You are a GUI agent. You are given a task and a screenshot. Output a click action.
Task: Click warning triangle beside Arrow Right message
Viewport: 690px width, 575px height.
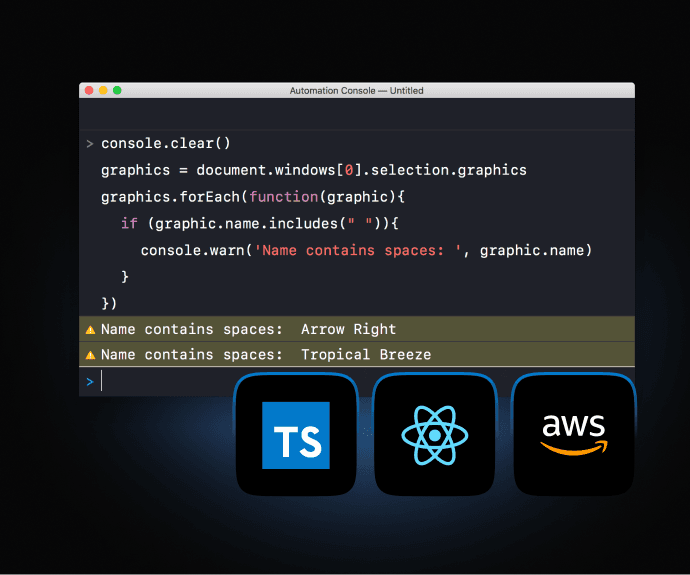(x=90, y=330)
